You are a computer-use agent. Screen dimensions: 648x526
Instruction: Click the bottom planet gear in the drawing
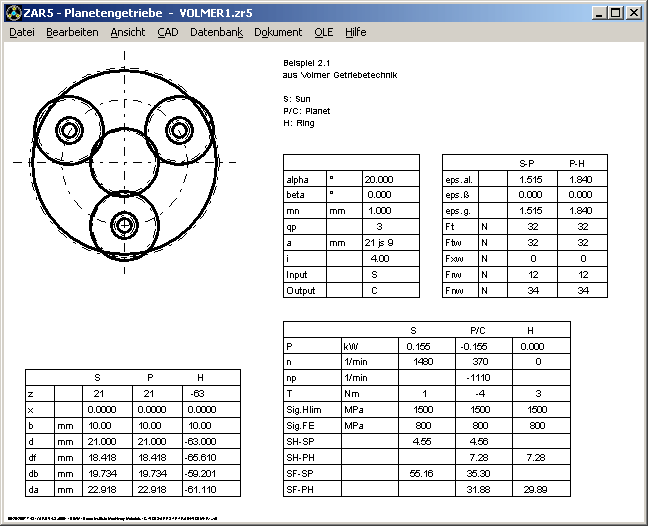124,226
